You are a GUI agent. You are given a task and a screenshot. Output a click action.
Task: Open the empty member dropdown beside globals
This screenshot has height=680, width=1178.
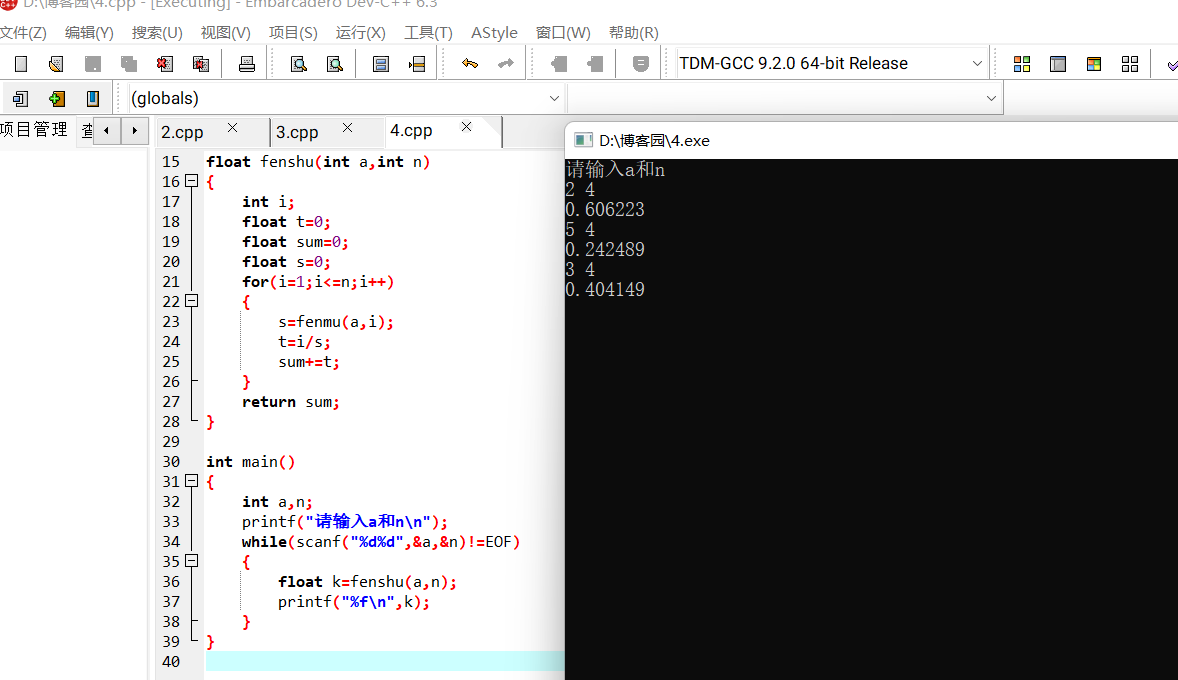tap(991, 98)
